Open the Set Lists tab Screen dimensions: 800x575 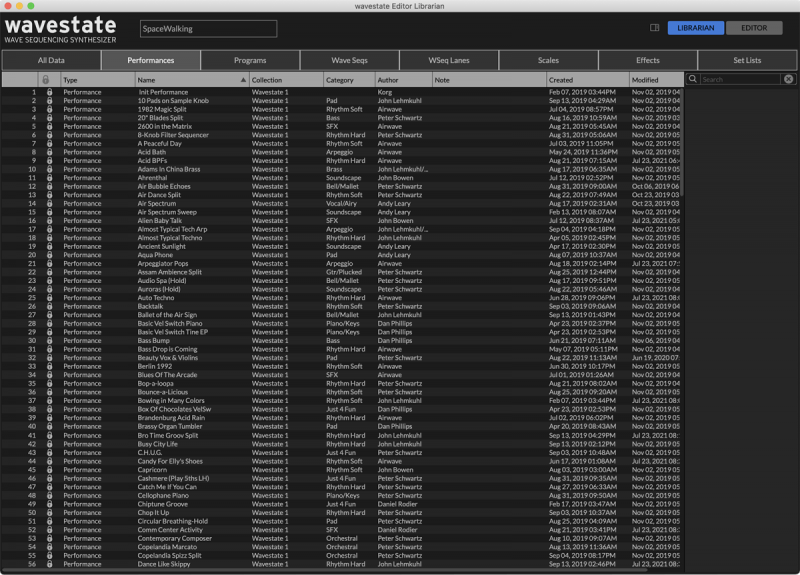click(747, 60)
